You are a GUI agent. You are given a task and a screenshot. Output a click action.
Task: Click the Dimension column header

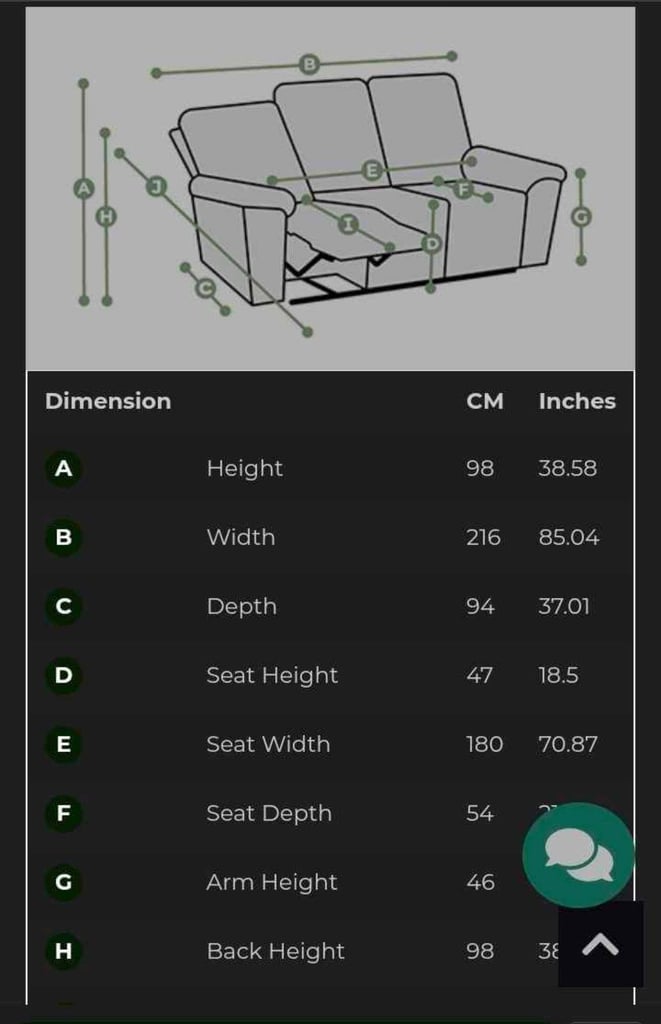point(108,401)
